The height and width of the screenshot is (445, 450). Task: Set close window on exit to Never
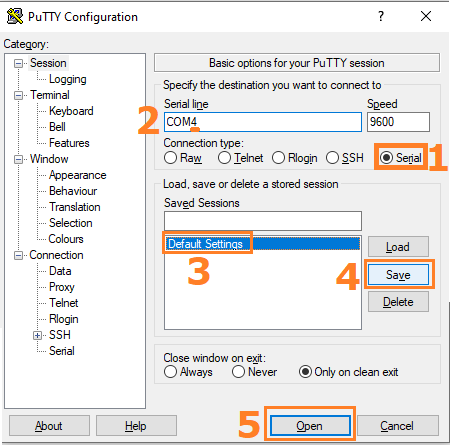point(238,372)
